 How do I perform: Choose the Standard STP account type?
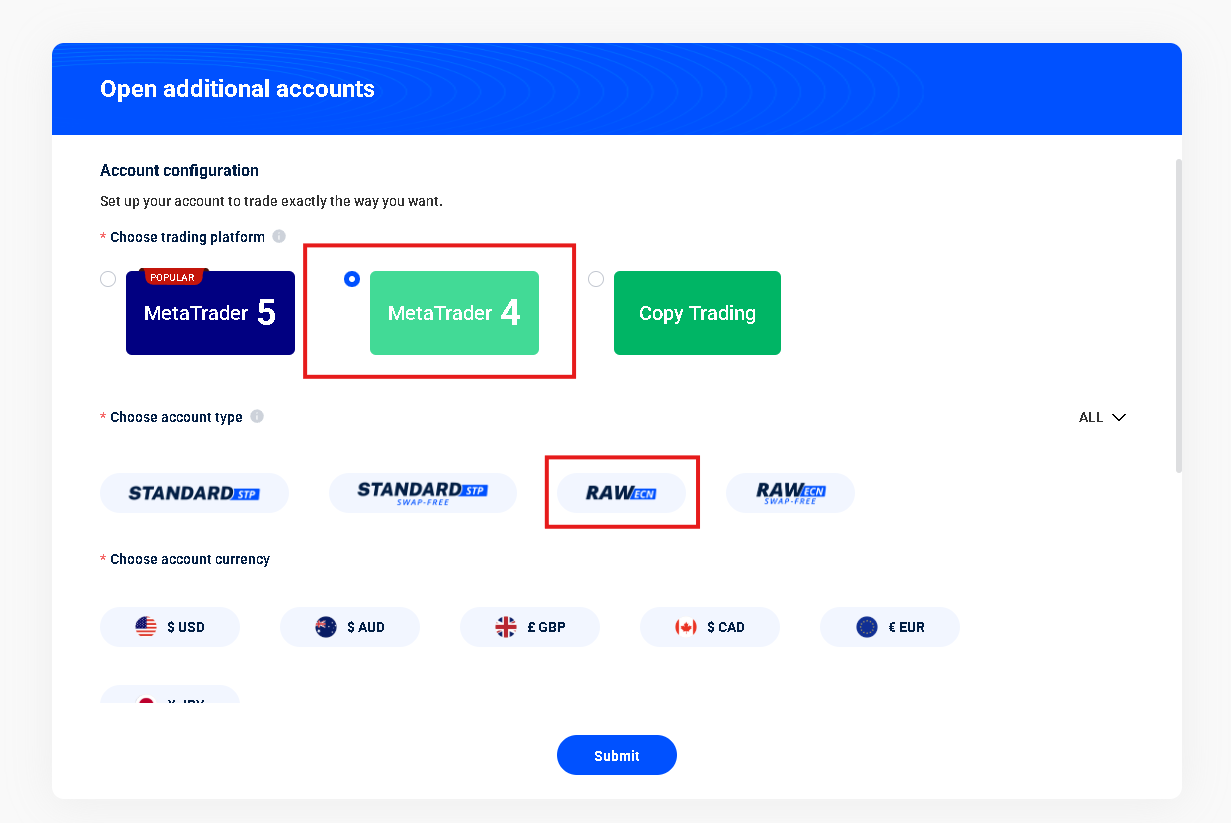click(x=194, y=493)
